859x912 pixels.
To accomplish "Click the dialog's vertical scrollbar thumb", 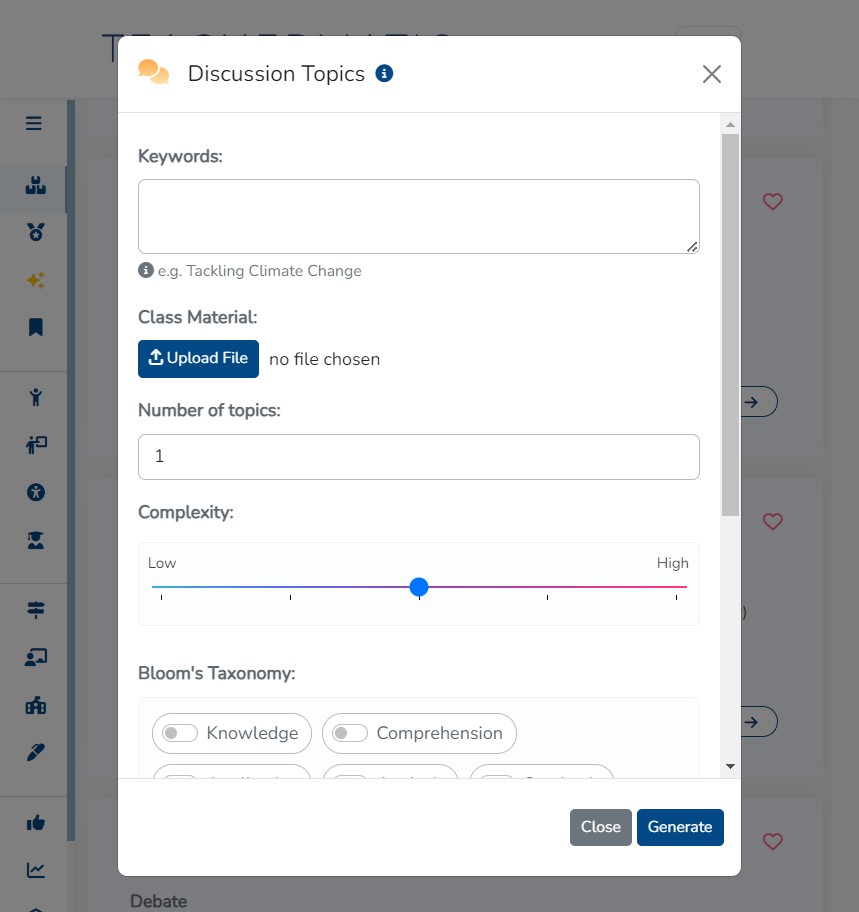I will tap(730, 325).
